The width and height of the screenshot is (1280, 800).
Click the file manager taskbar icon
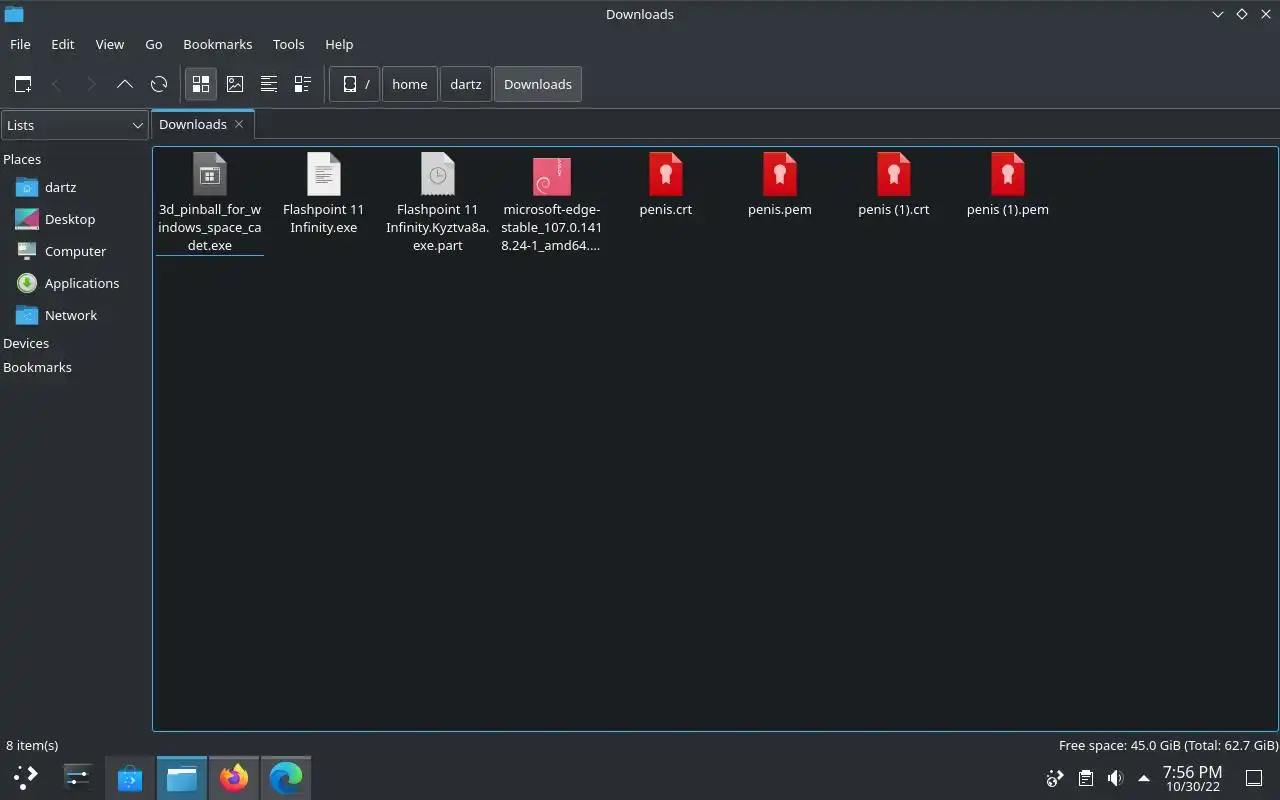point(181,777)
